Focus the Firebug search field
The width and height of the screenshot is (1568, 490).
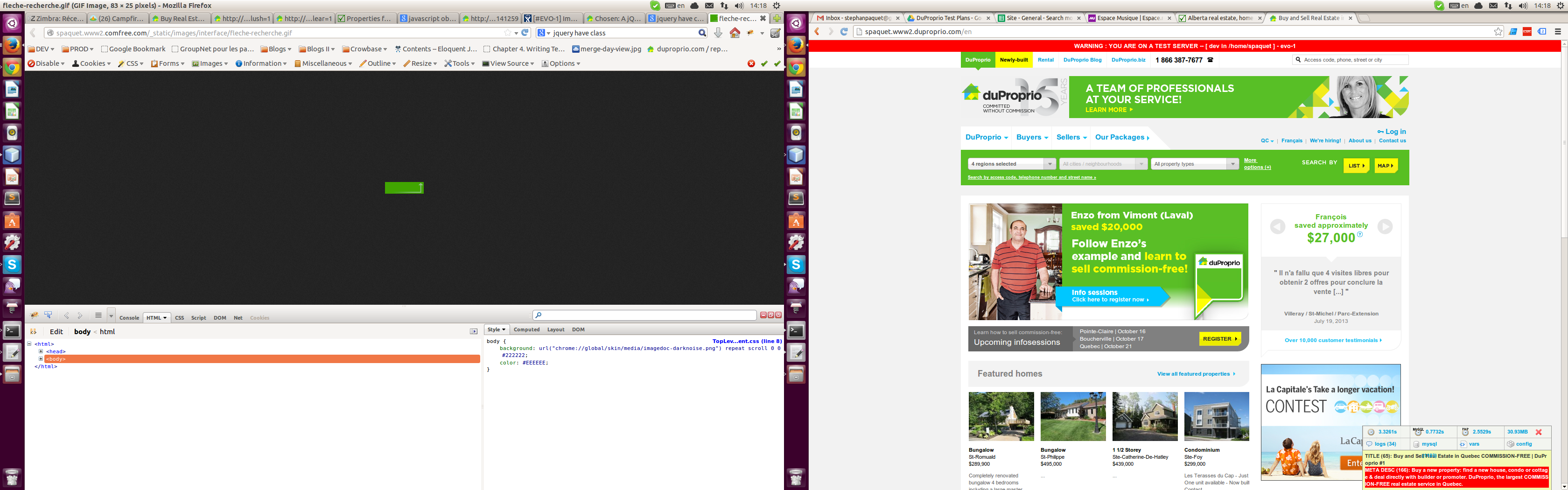pyautogui.click(x=644, y=315)
